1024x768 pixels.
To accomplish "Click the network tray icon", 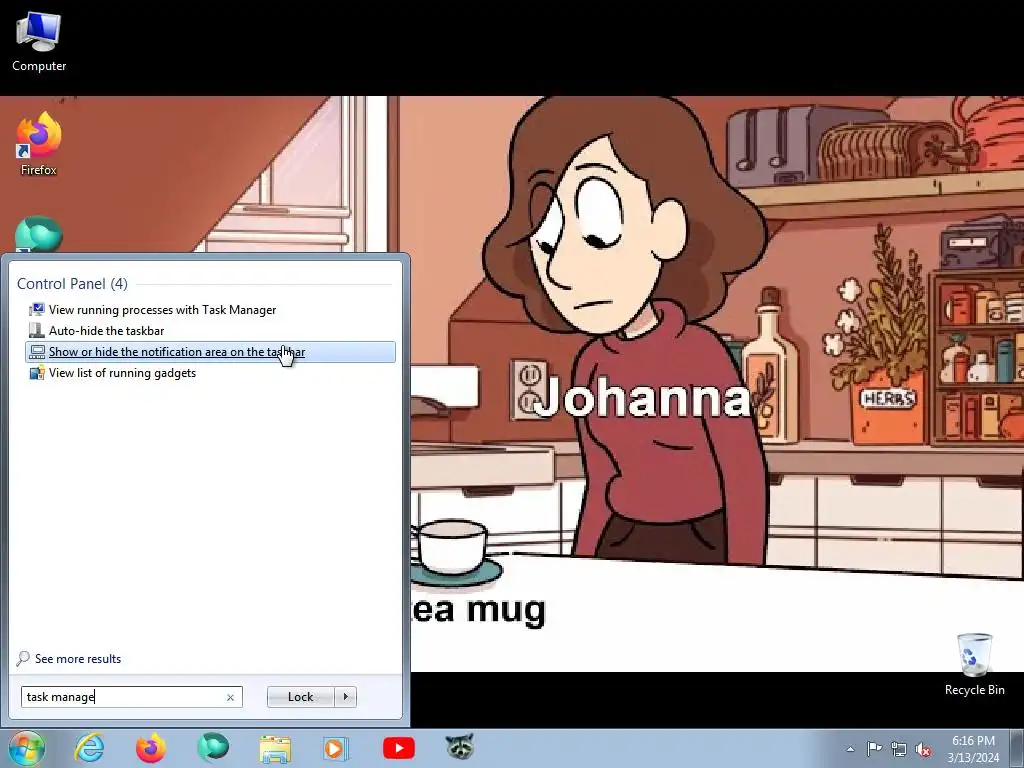I will click(x=899, y=749).
